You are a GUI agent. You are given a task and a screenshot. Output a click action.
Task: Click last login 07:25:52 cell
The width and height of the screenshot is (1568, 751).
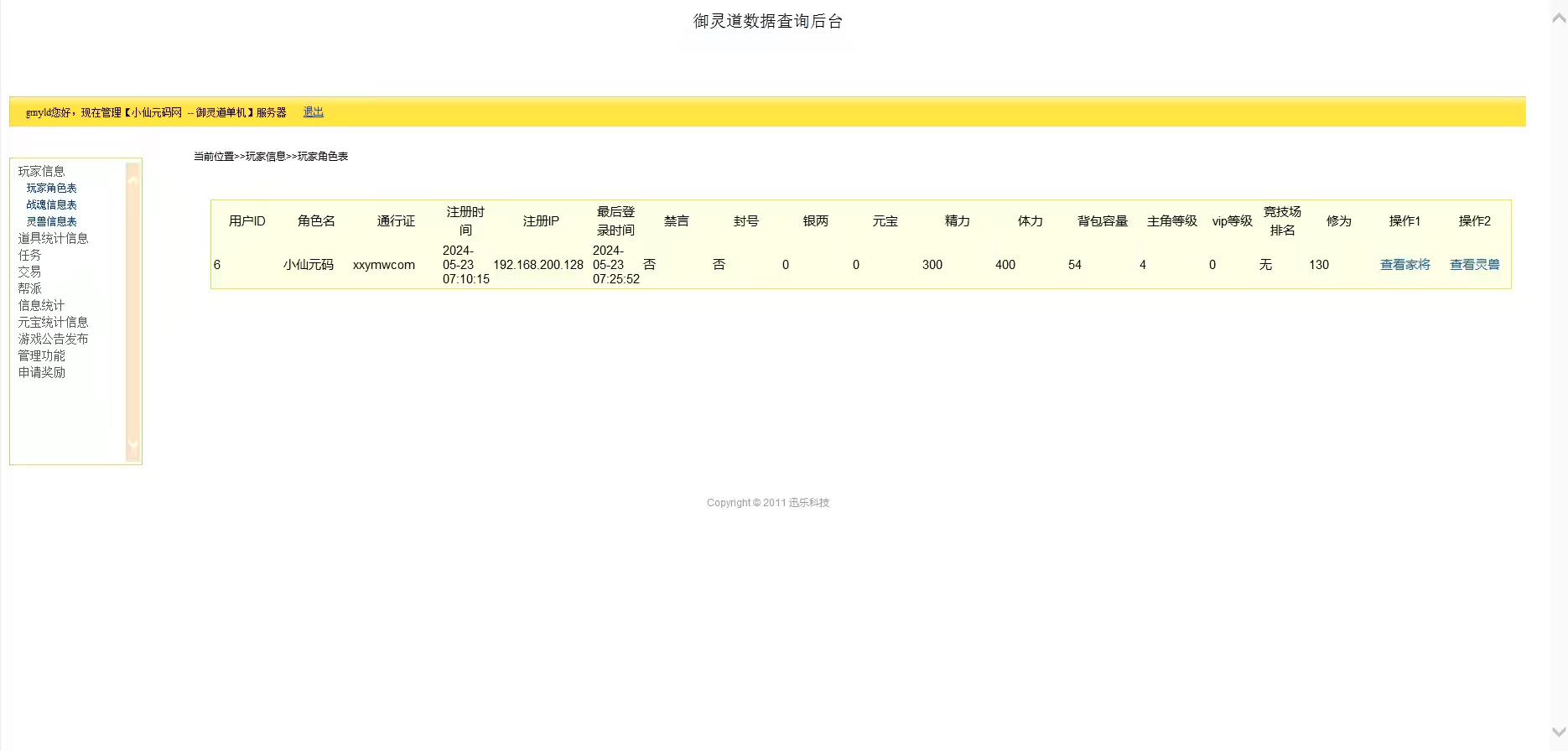pos(616,265)
